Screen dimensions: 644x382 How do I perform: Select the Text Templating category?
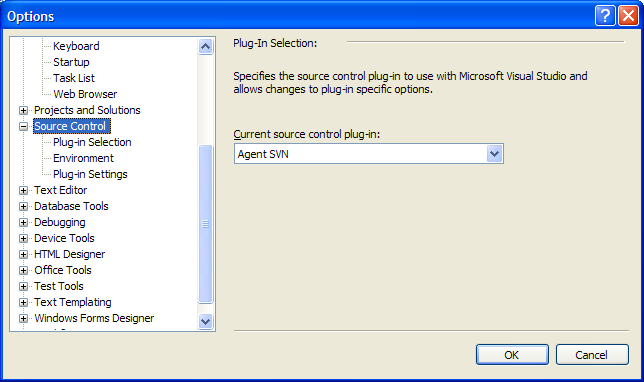[x=73, y=302]
